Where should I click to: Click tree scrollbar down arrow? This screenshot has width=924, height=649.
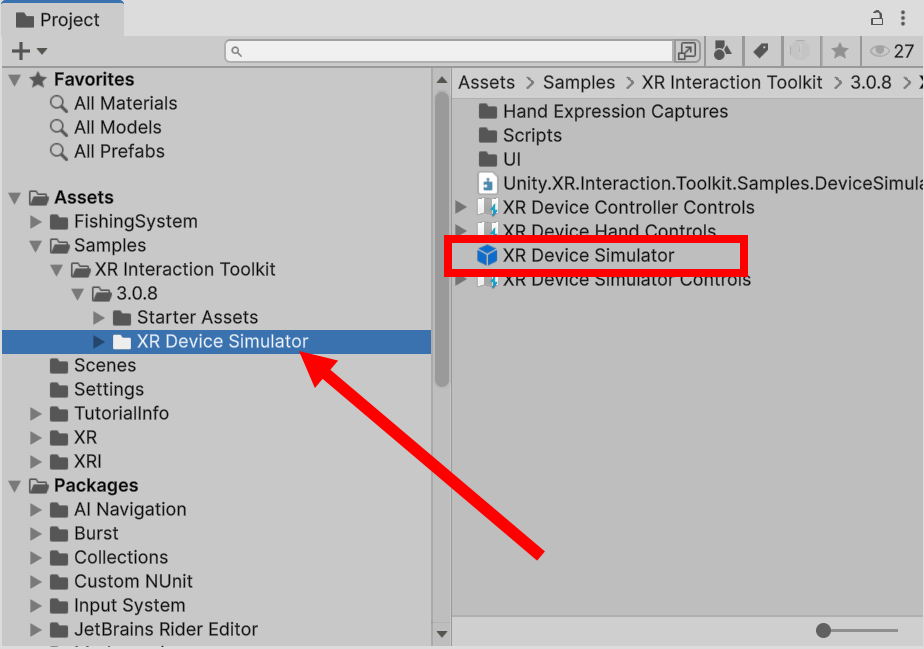[442, 634]
